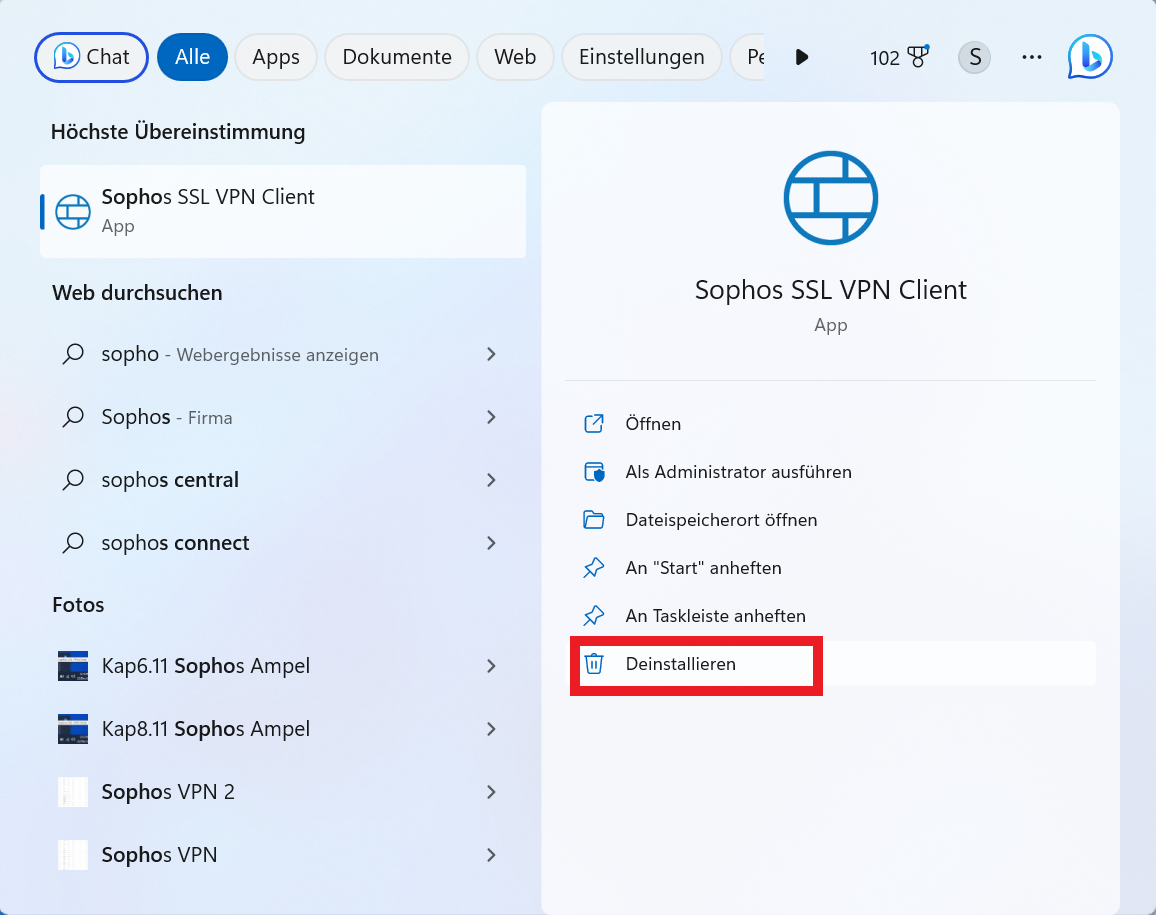
Task: Expand the sophos central result chevron
Action: 491,480
